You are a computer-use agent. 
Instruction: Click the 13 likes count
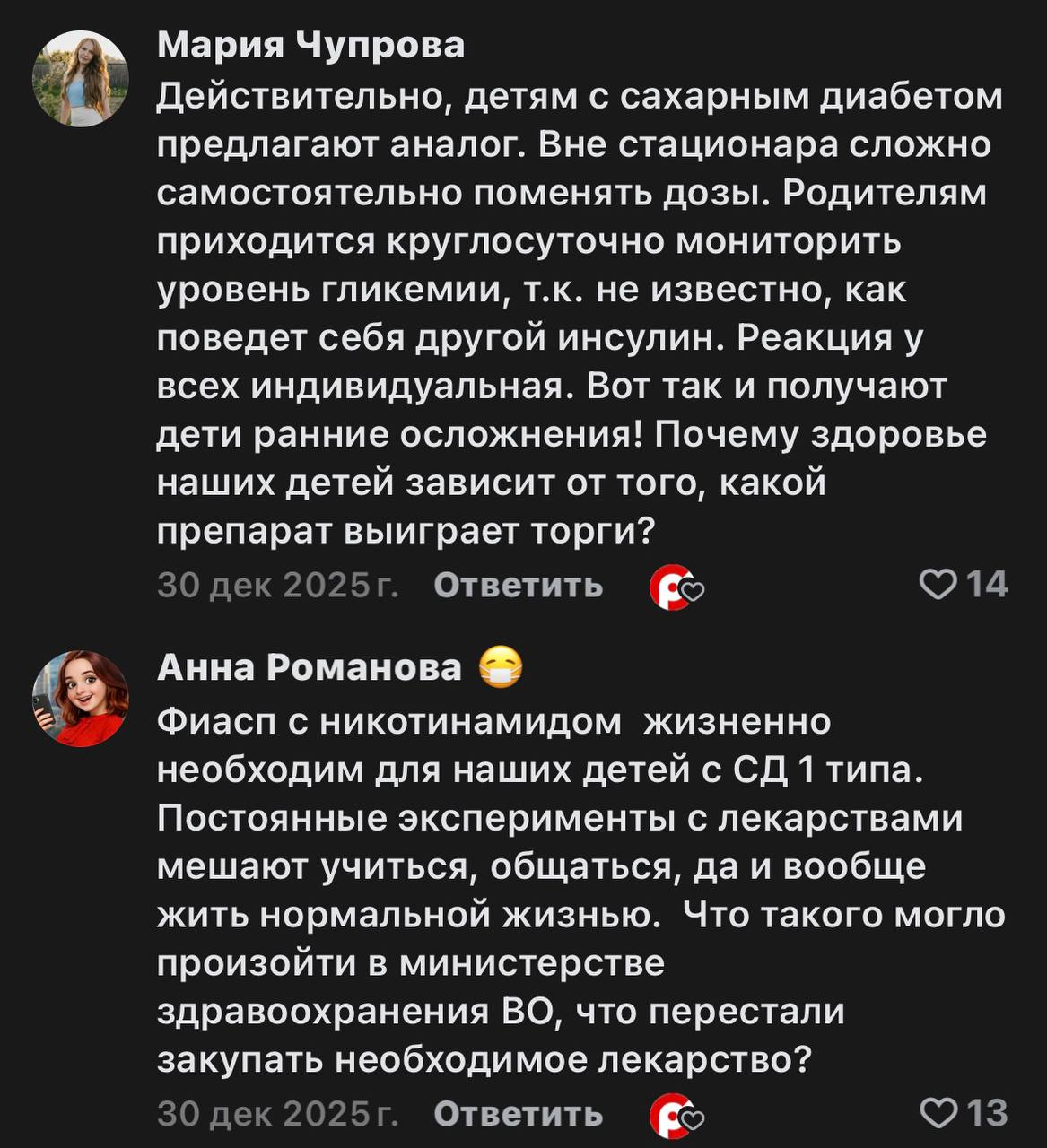click(x=988, y=1113)
